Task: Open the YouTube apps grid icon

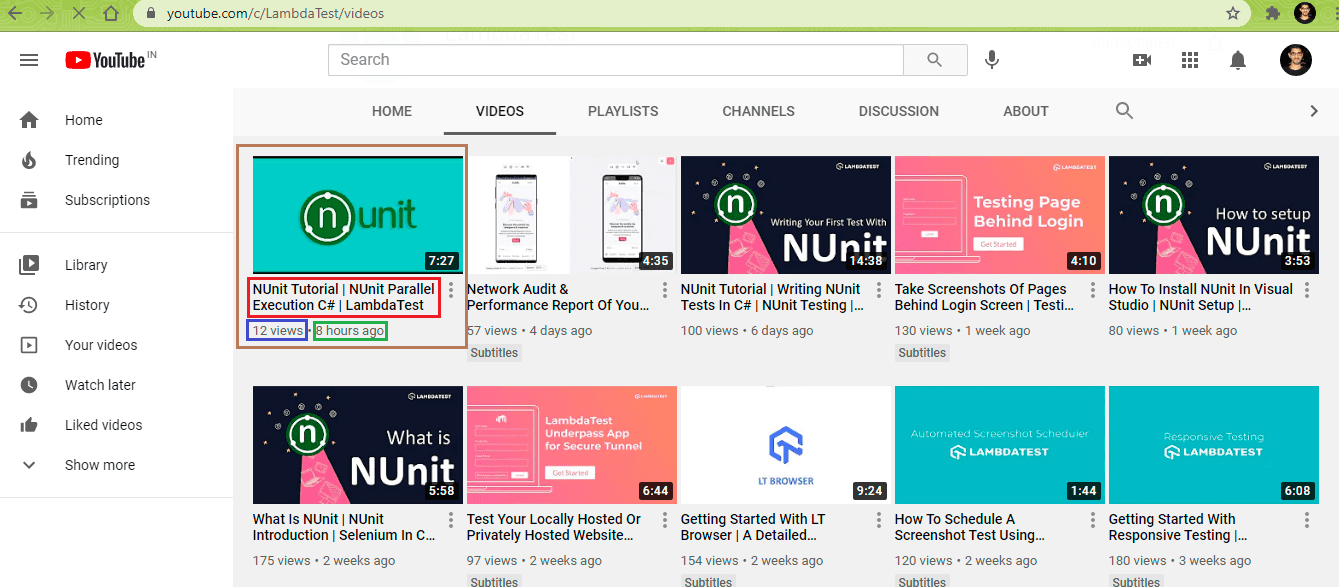Action: click(1189, 59)
